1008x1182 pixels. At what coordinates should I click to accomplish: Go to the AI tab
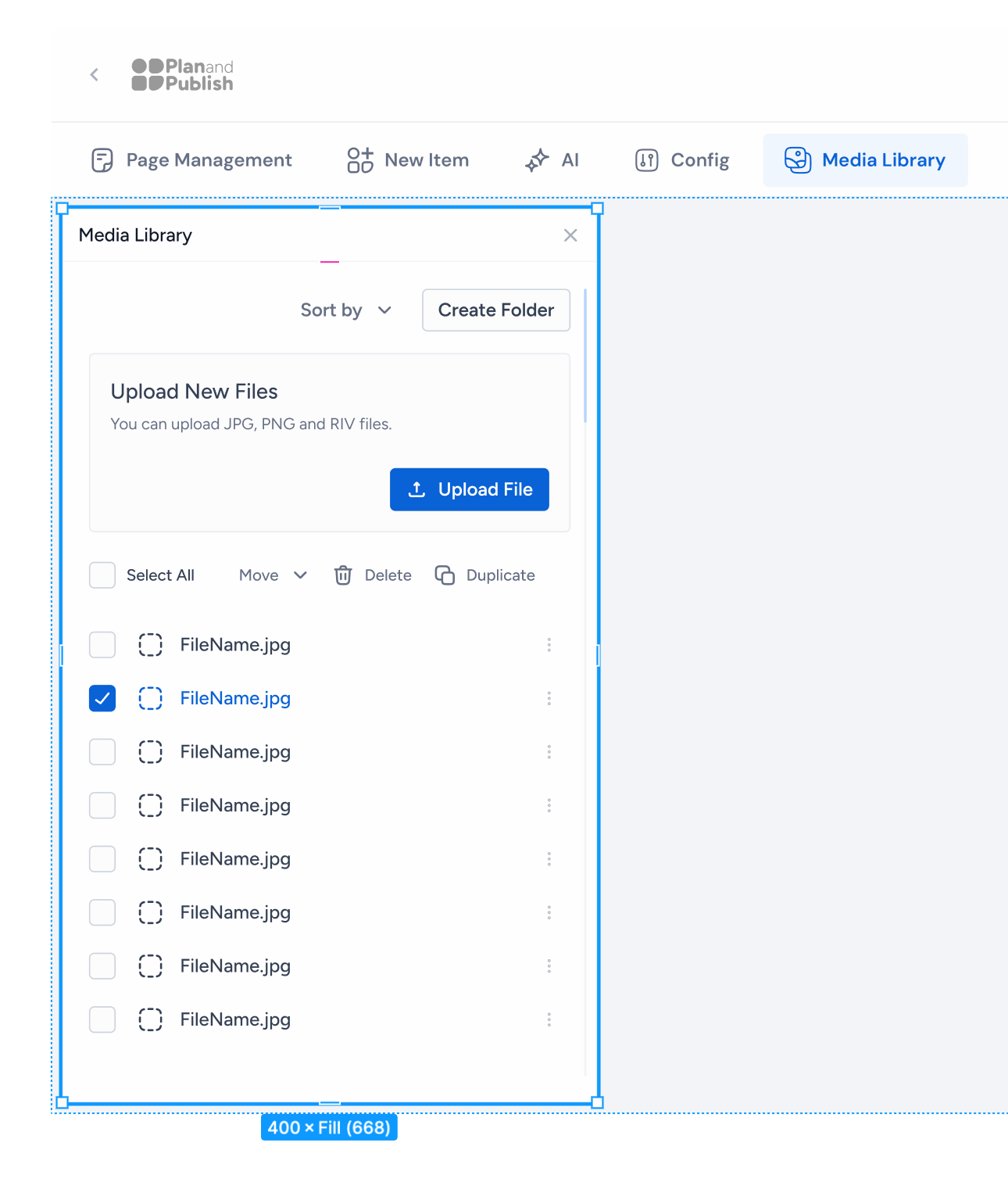pyautogui.click(x=552, y=160)
